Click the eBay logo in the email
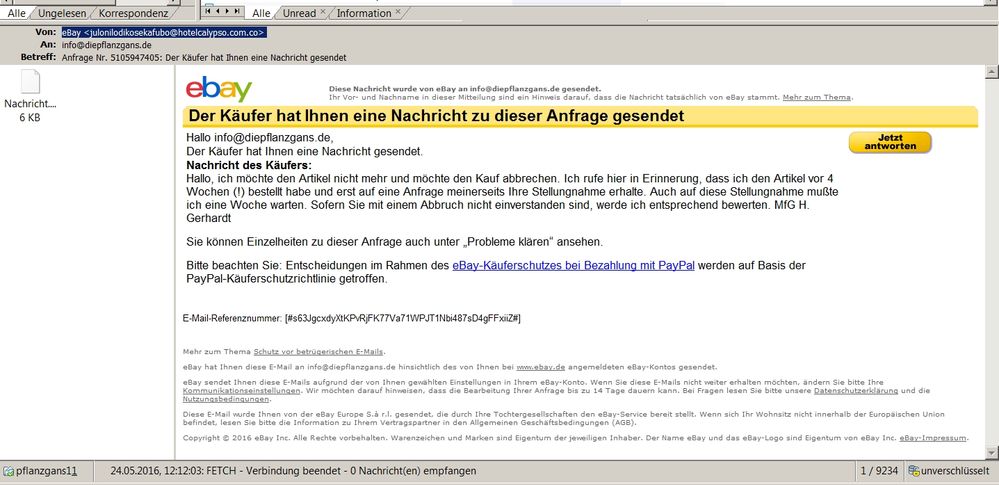Image resolution: width=999 pixels, height=485 pixels. coord(219,89)
